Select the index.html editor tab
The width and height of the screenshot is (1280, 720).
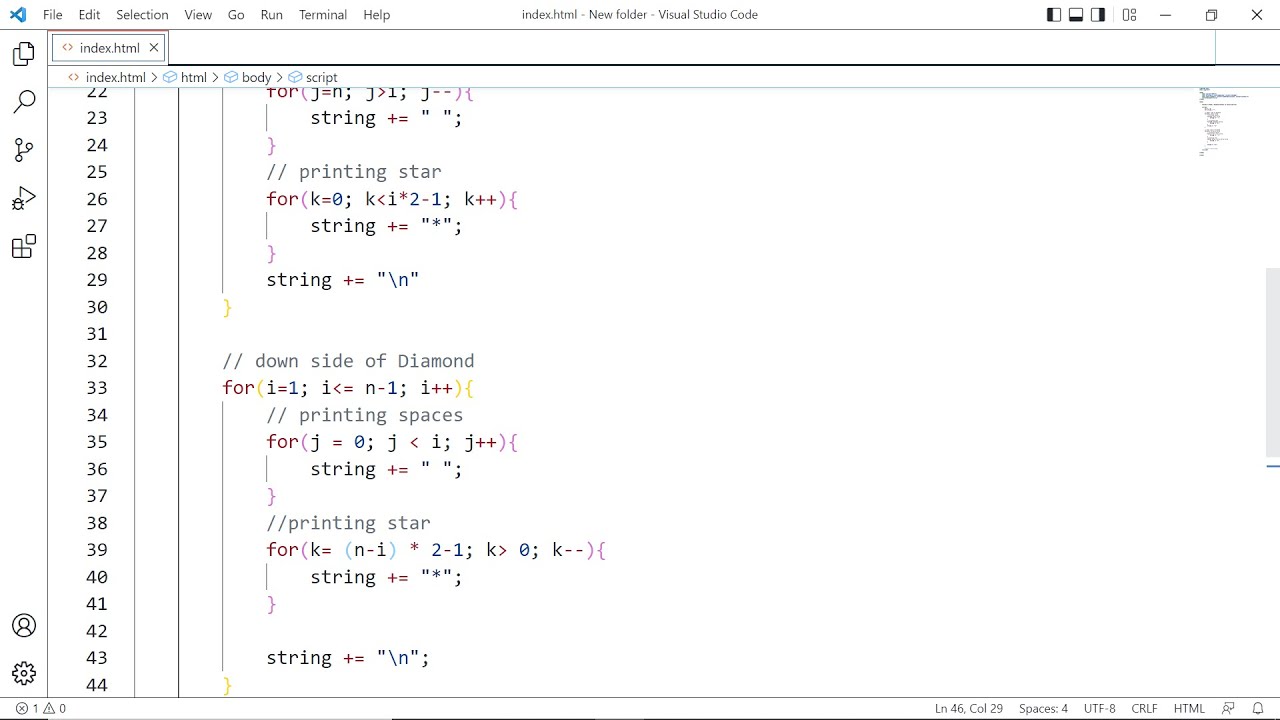point(109,48)
